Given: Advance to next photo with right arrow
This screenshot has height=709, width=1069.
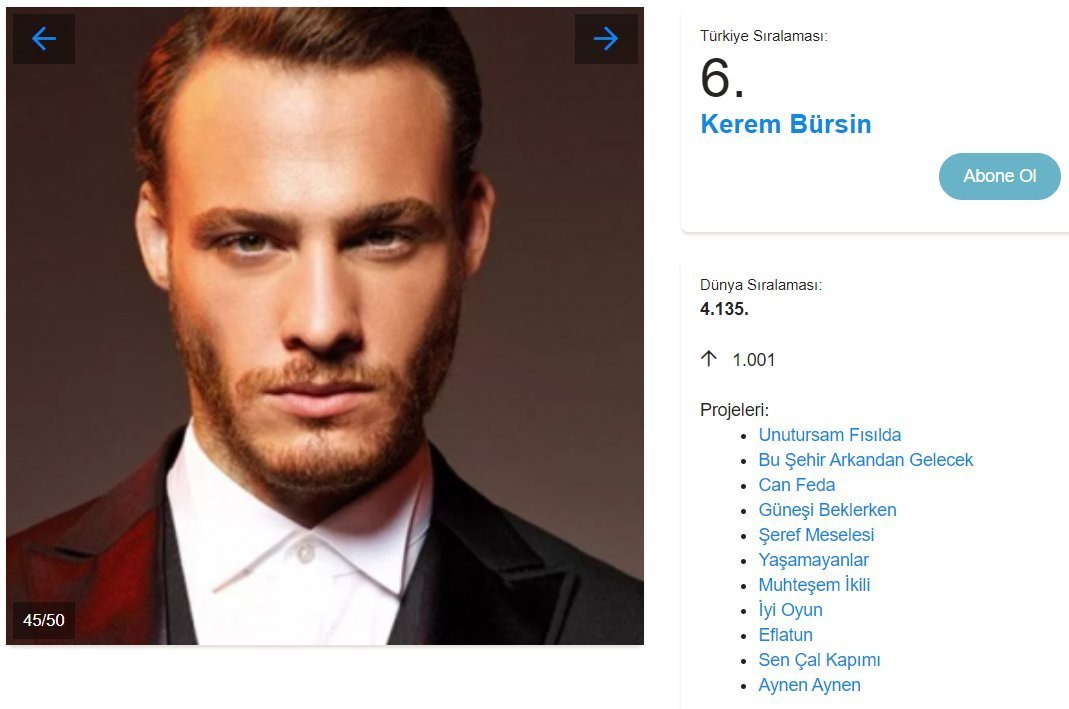Looking at the screenshot, I should 606,39.
